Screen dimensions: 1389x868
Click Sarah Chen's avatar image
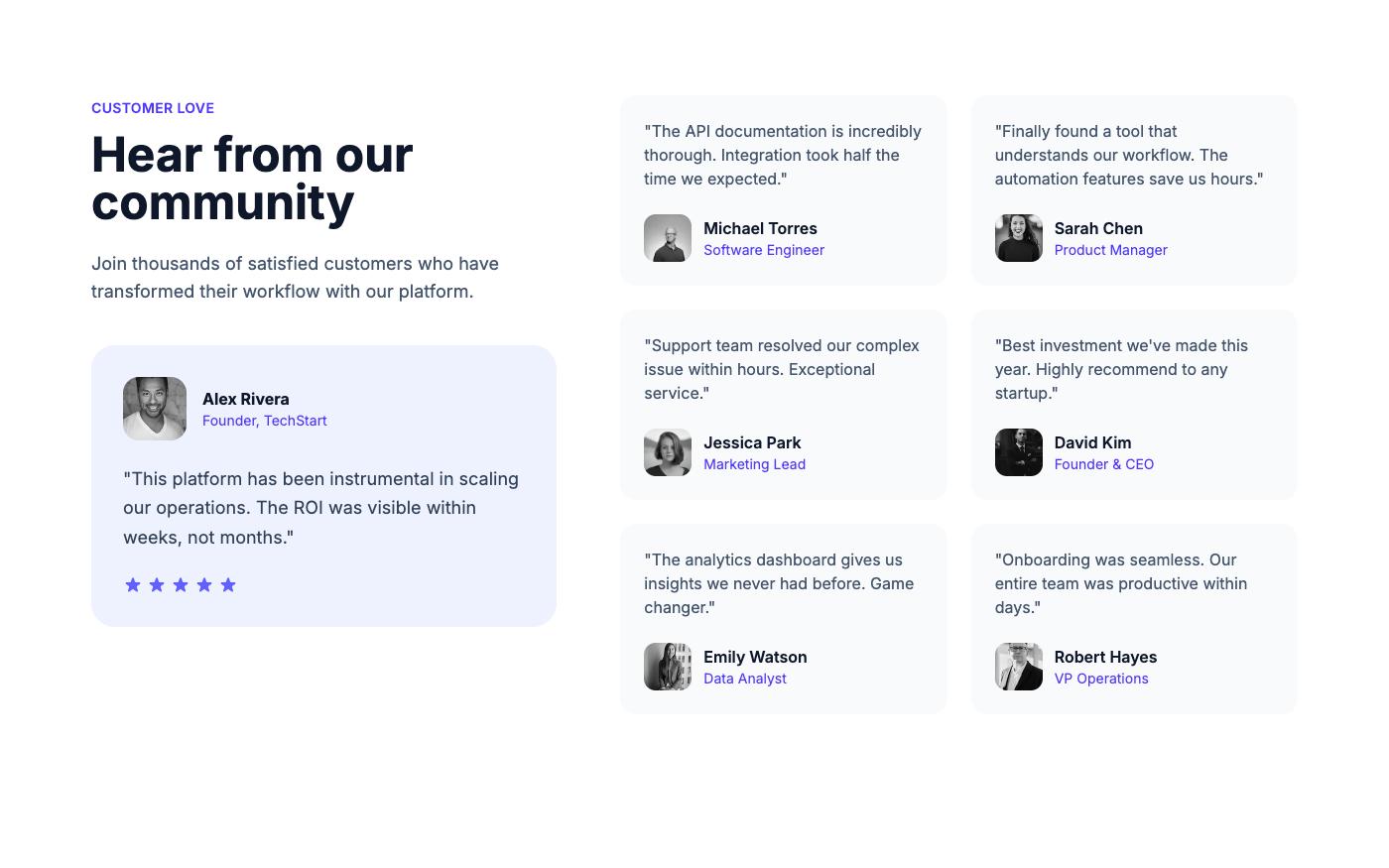1019,238
